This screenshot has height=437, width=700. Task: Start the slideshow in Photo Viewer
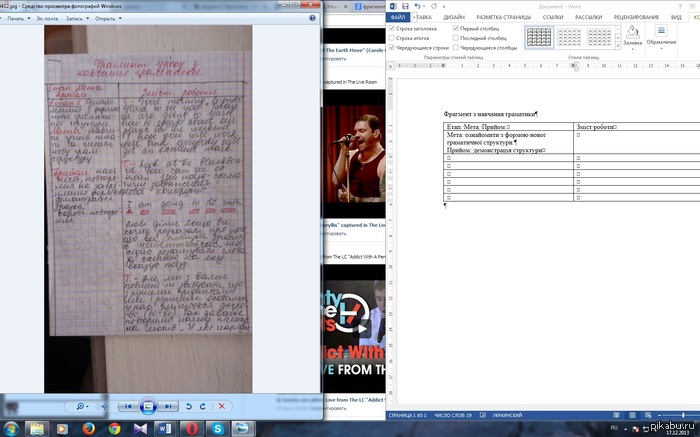pos(147,406)
